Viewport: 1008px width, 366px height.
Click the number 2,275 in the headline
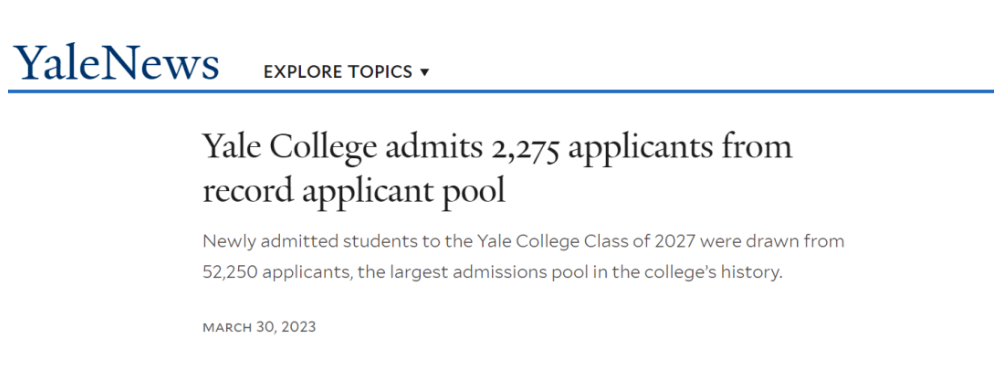click(525, 148)
